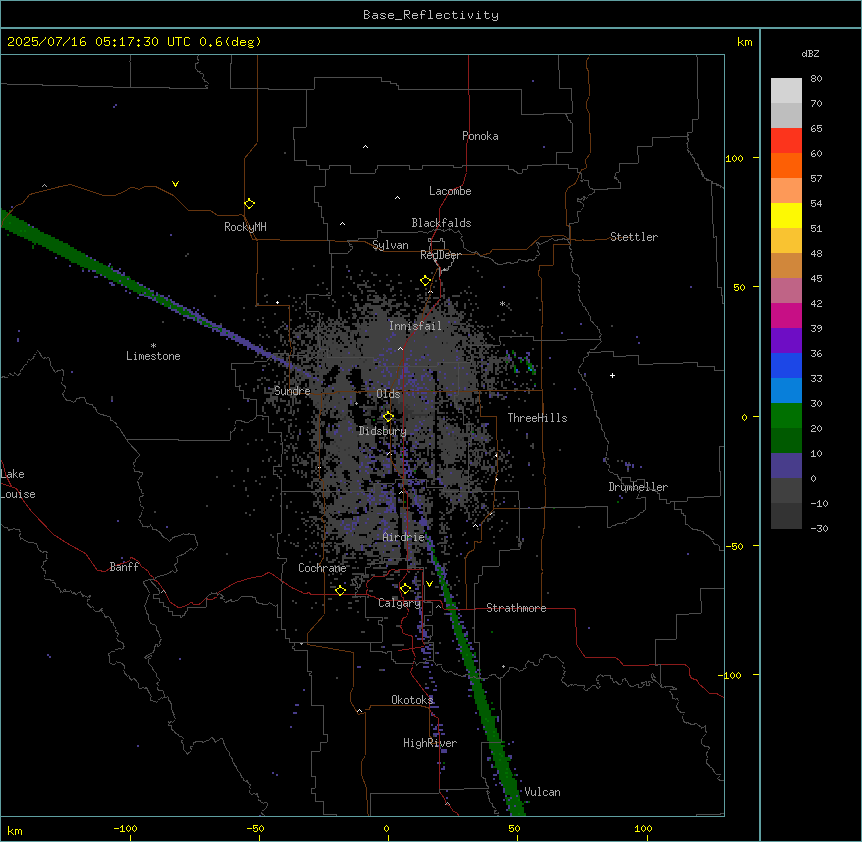Screen dimensions: 862x842
Task: Click the Calgary label
Action: 400,603
